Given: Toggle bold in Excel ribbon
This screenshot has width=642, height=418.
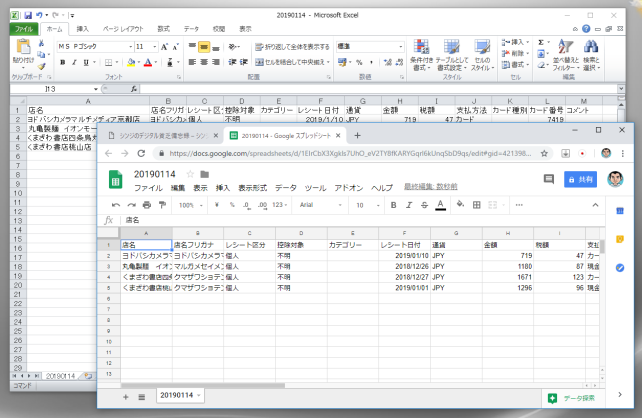Looking at the screenshot, I should click(63, 63).
